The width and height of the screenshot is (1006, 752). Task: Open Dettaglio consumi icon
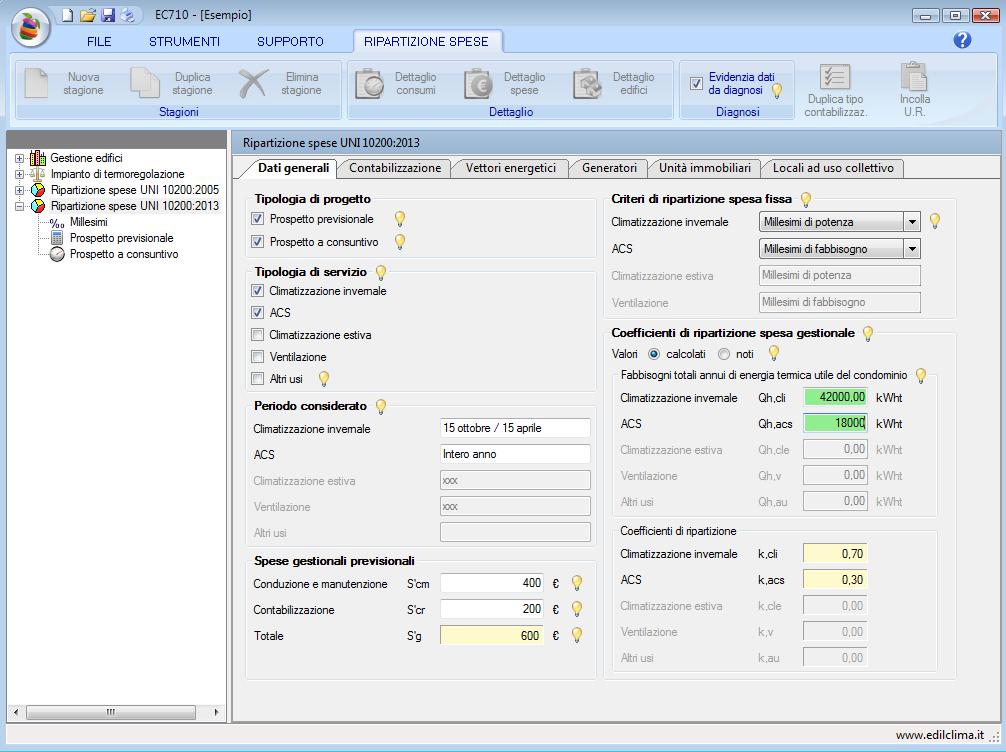(370, 83)
